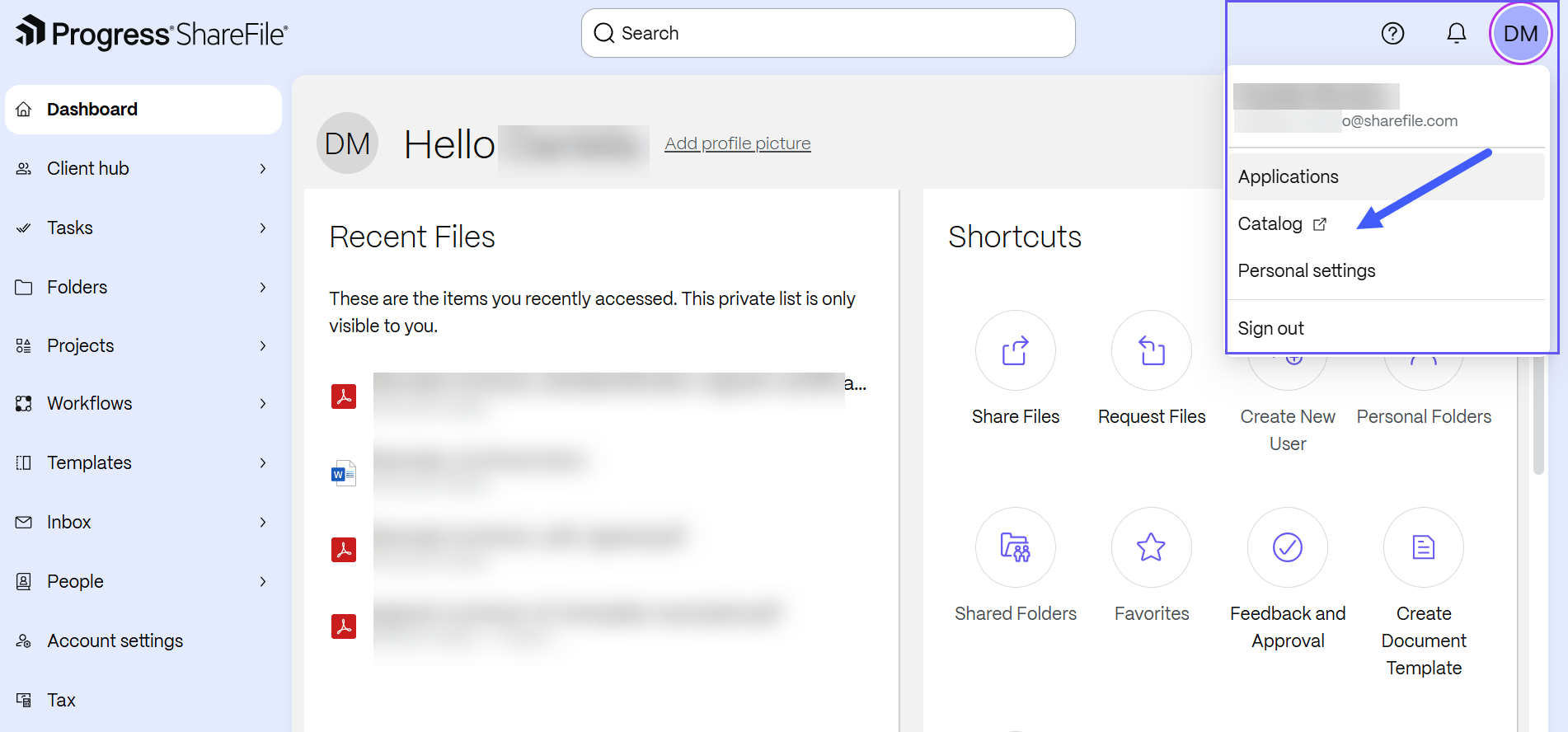Expand the Inbox chevron
Viewport: 1568px width, 732px height.
coord(263,523)
